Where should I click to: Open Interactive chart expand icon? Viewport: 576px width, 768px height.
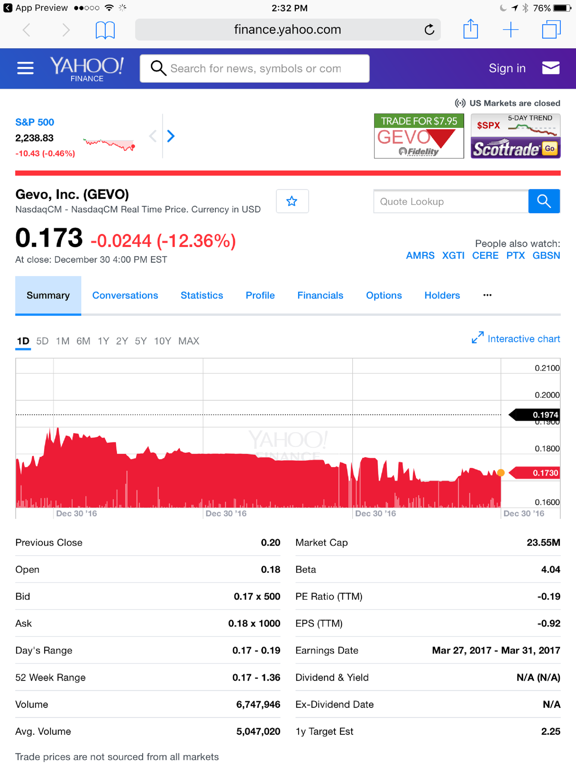coord(478,337)
